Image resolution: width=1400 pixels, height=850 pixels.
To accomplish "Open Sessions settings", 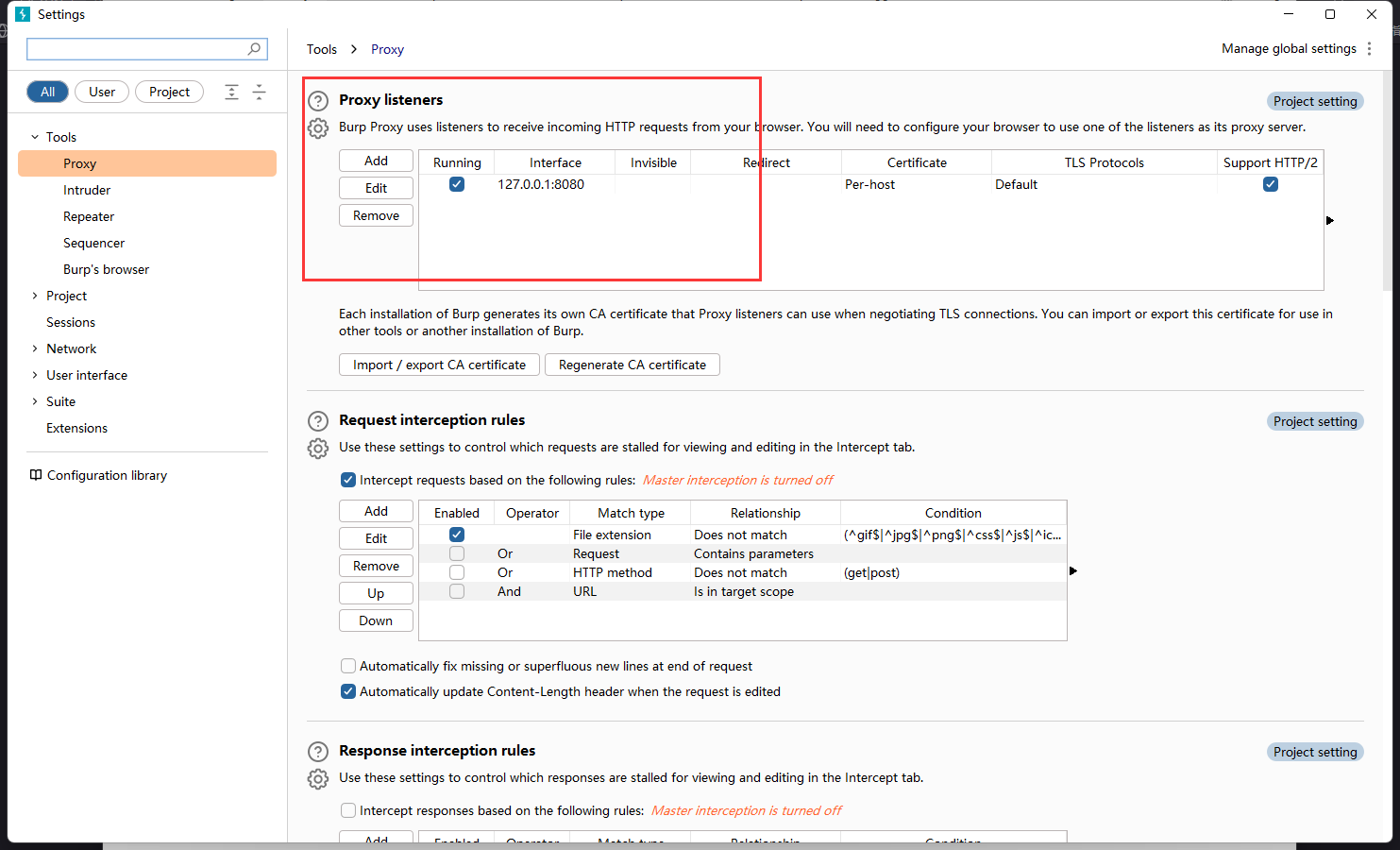I will 71,322.
